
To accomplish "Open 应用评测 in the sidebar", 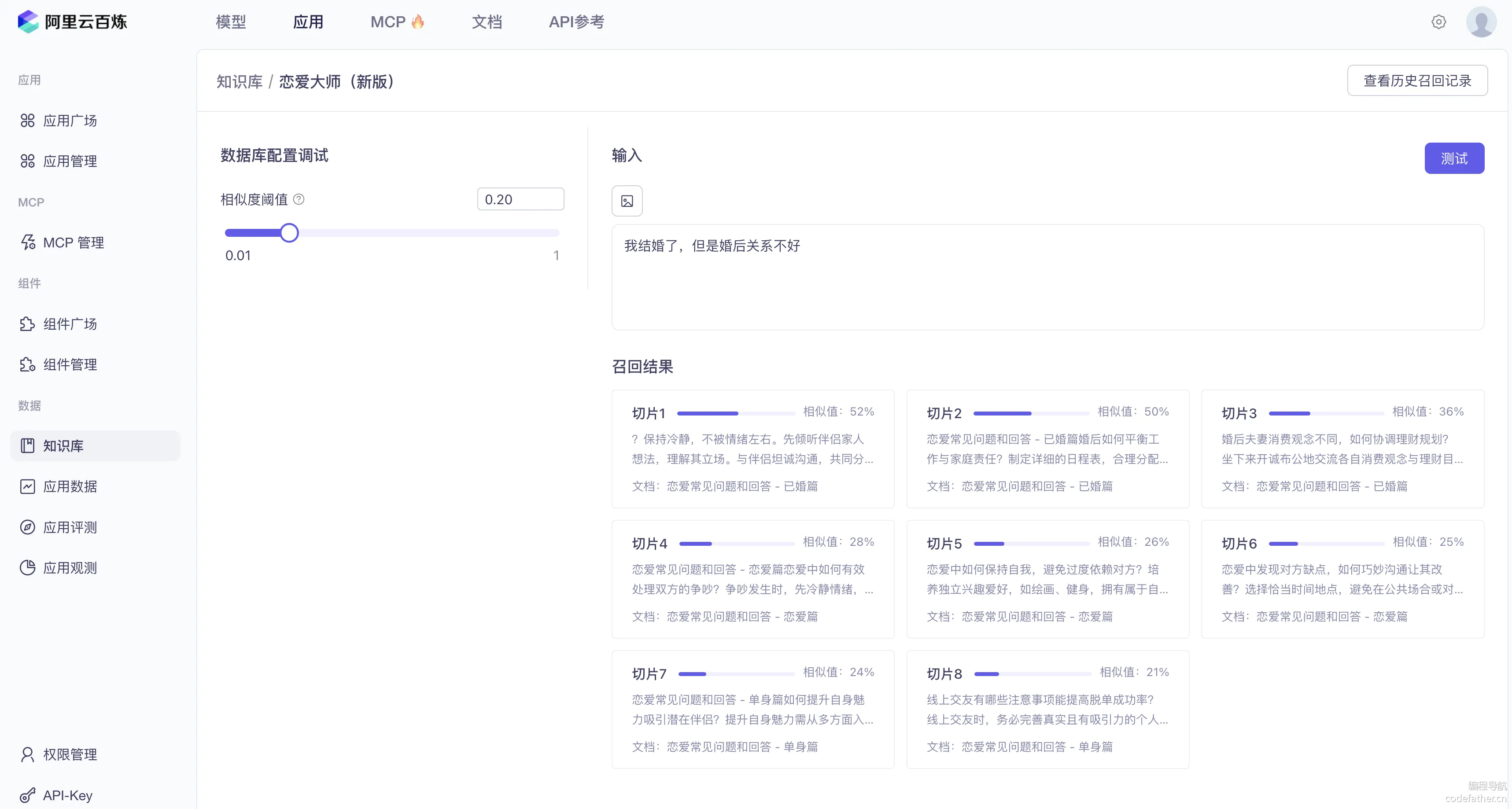I will 69,527.
